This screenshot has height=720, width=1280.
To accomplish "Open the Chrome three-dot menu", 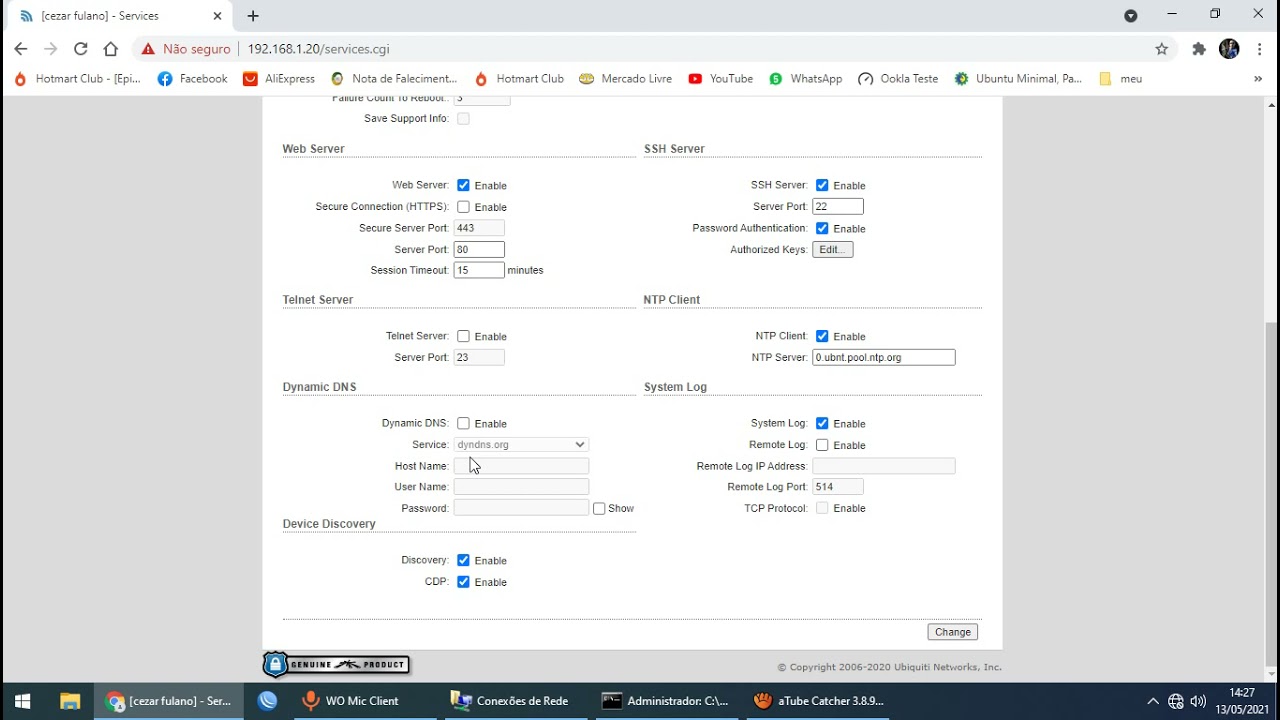I will click(1258, 49).
